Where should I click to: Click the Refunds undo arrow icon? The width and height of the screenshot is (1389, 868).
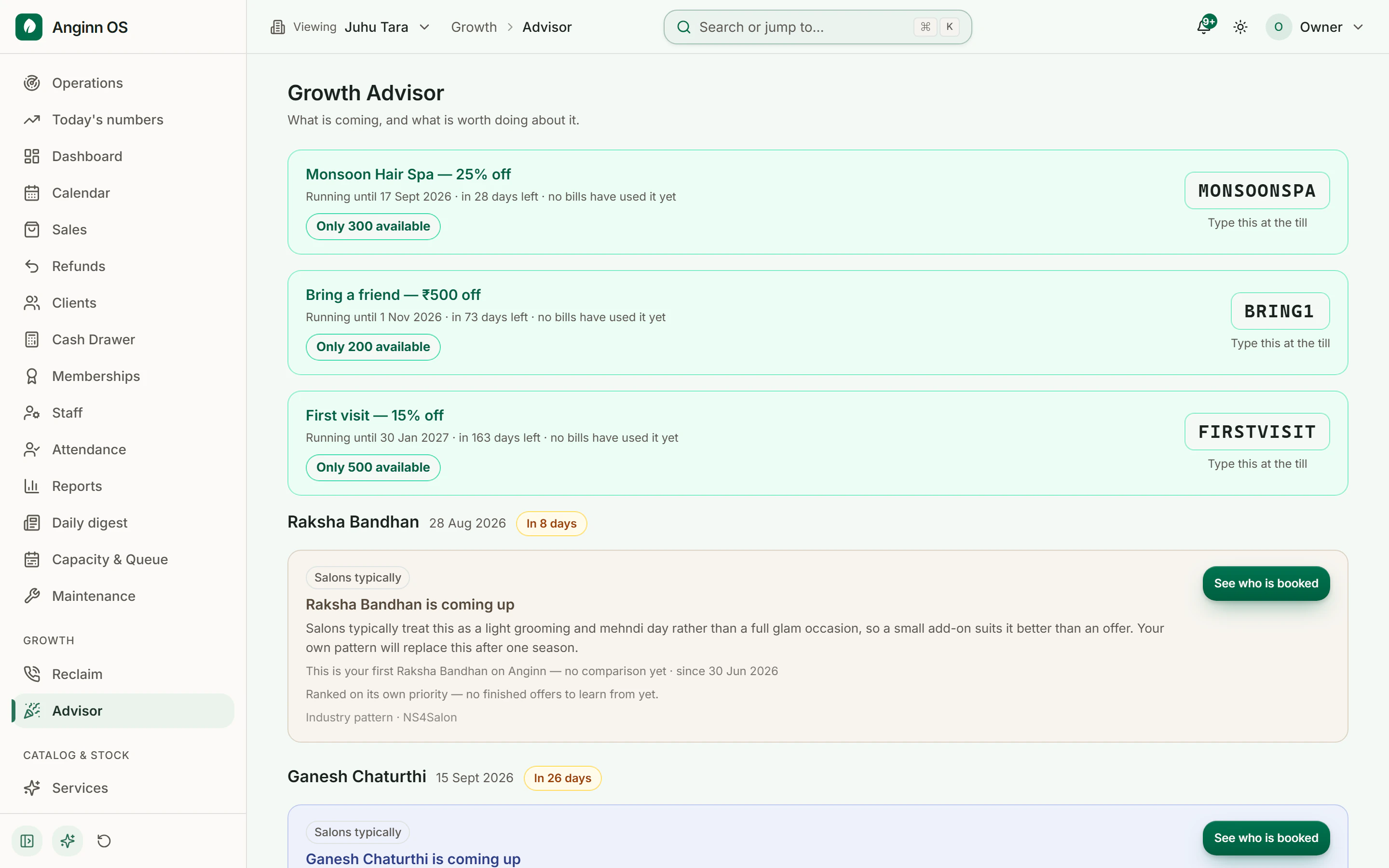coord(31,266)
